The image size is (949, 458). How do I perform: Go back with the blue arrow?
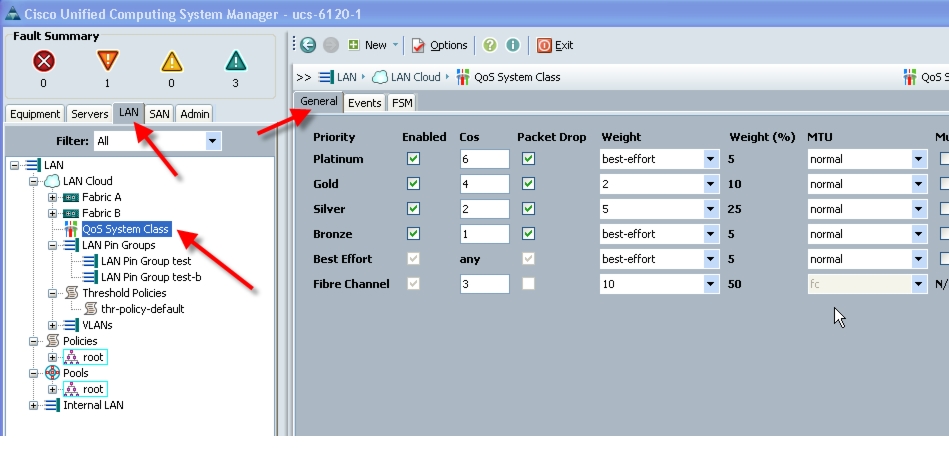point(308,45)
